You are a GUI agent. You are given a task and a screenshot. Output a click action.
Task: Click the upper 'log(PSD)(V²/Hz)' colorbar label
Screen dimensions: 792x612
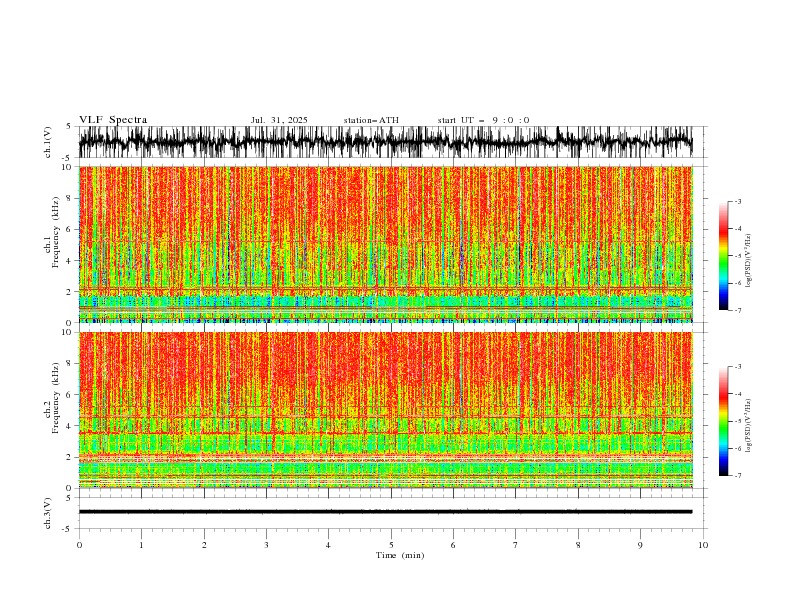pos(749,261)
